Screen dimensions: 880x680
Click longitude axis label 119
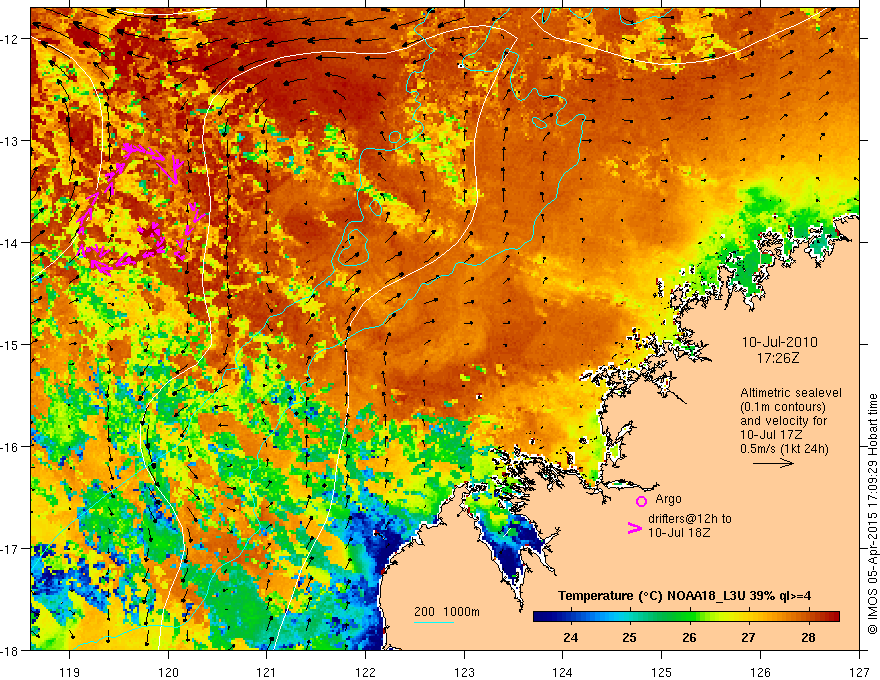coord(70,672)
